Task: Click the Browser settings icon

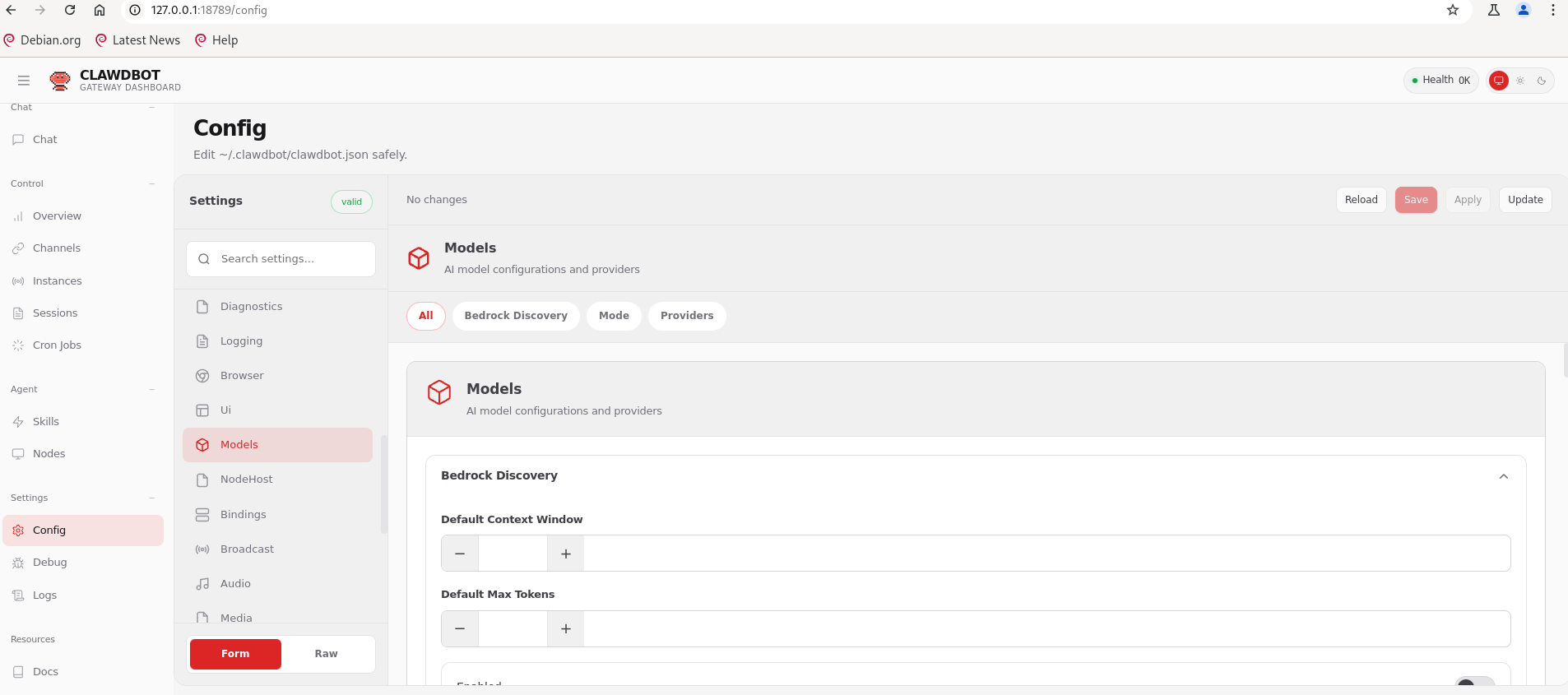Action: pyautogui.click(x=202, y=376)
